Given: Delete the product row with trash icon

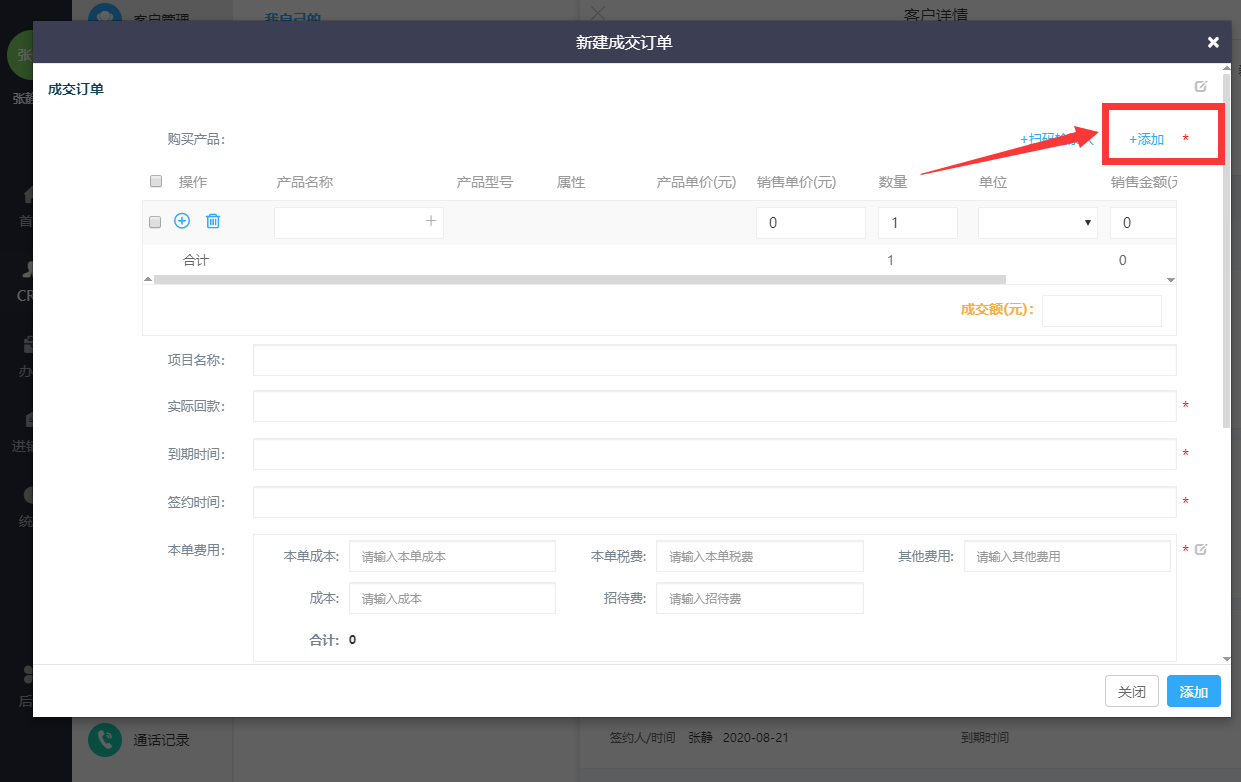Looking at the screenshot, I should tap(212, 221).
